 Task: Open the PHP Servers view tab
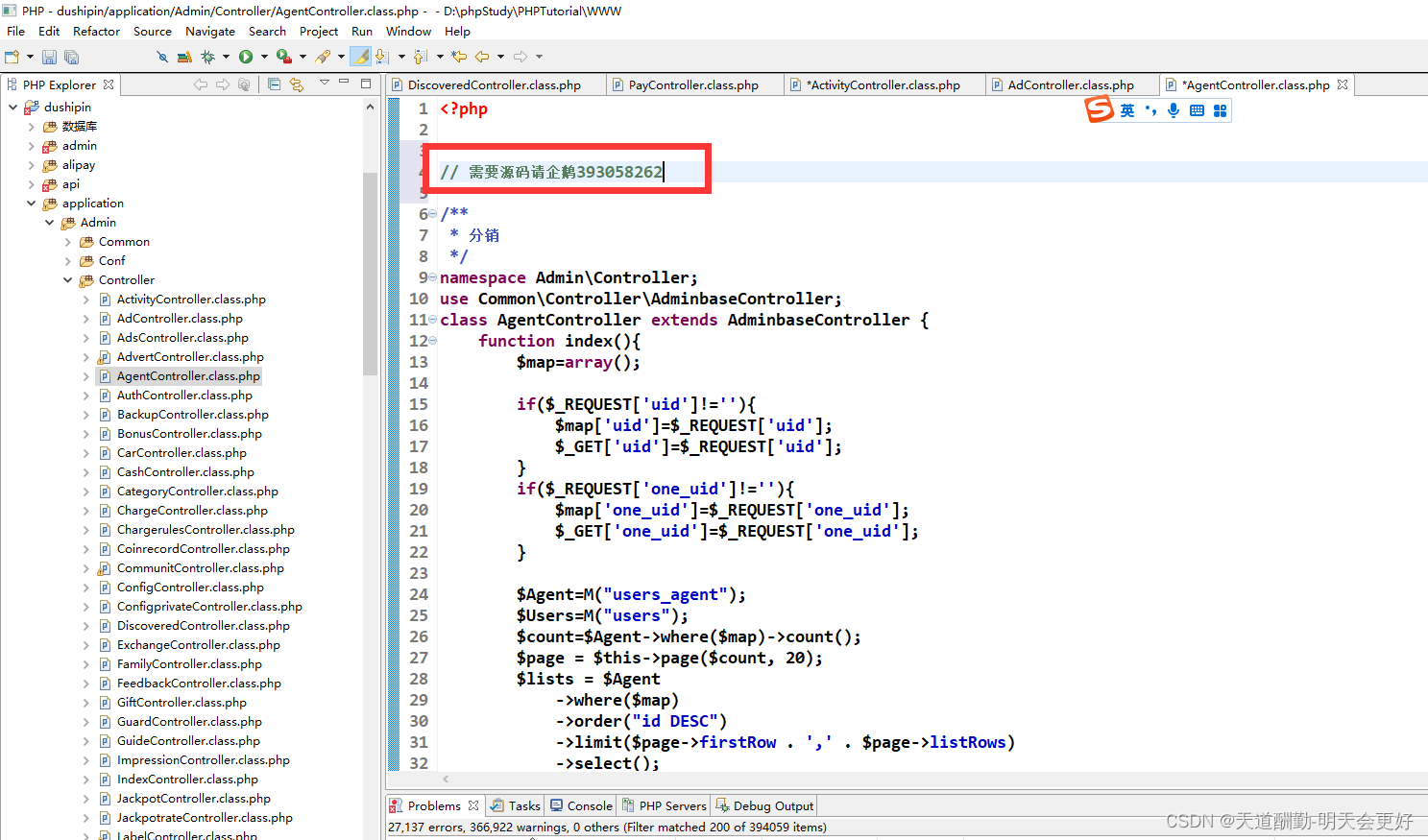[x=665, y=805]
